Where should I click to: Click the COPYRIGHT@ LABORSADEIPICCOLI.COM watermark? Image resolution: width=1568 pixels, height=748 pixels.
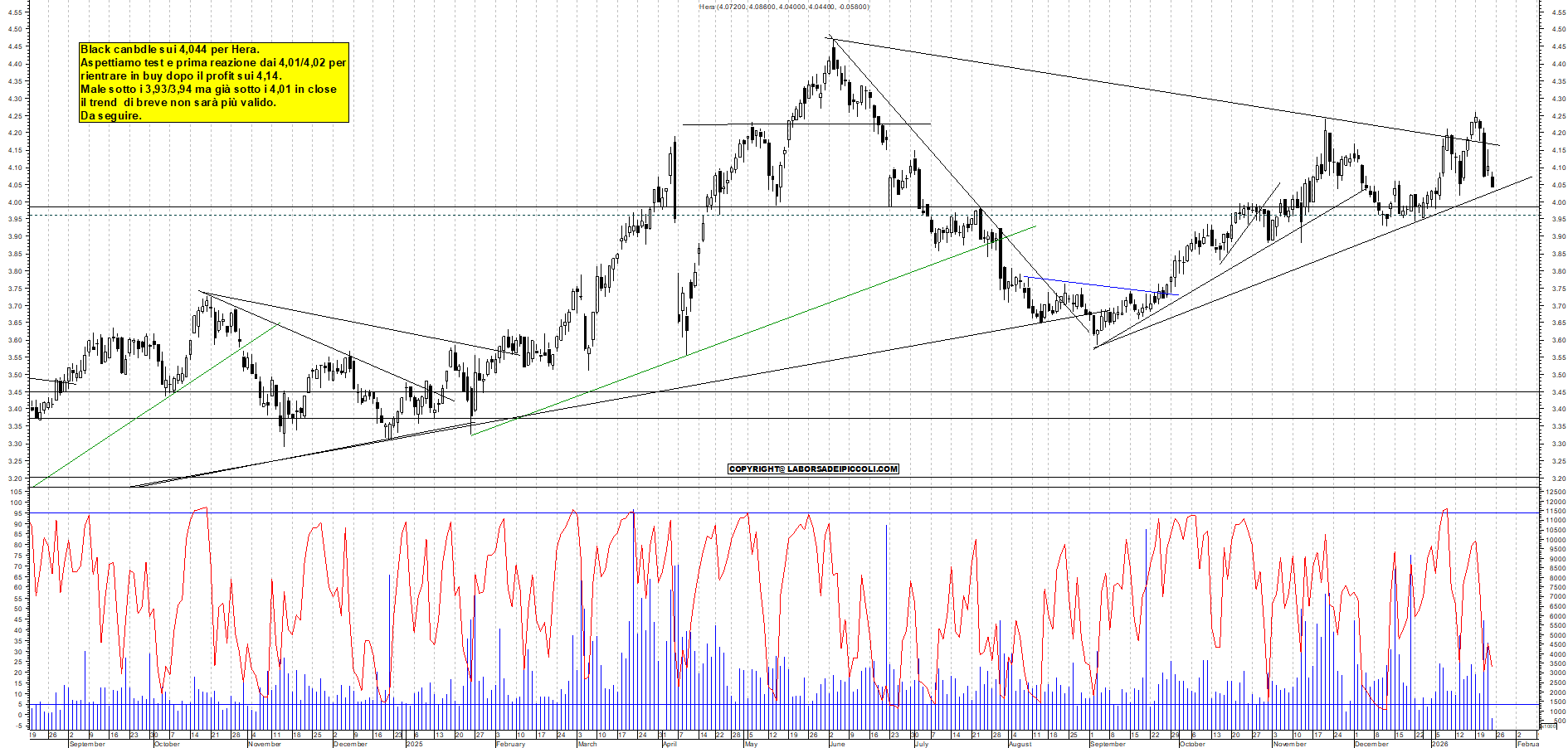click(813, 469)
